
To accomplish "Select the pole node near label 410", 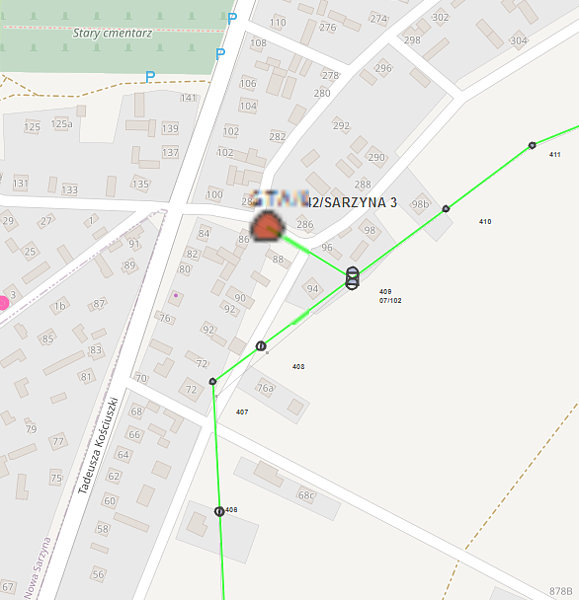I will [446, 209].
